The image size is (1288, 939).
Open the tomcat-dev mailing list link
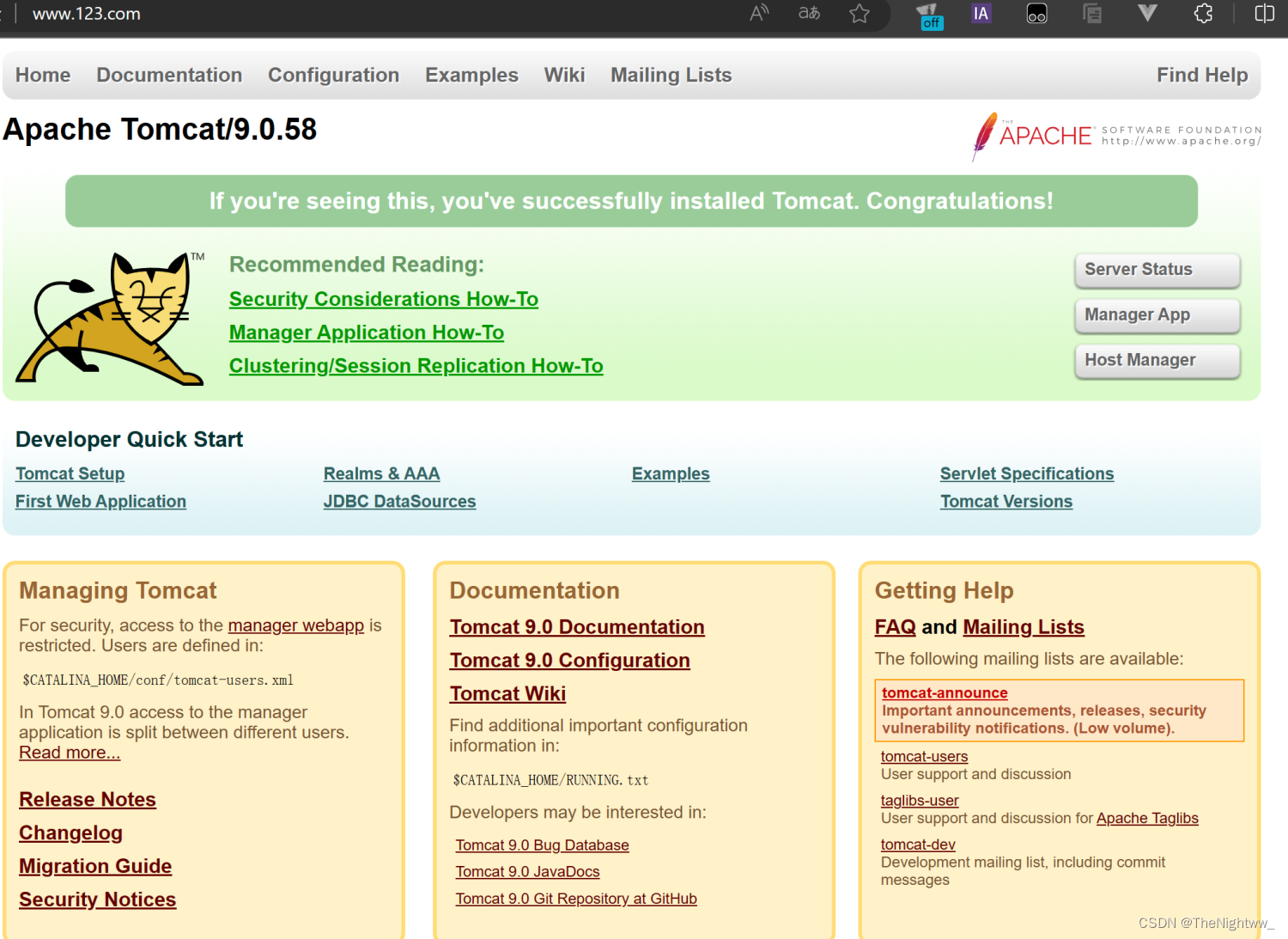coord(918,845)
